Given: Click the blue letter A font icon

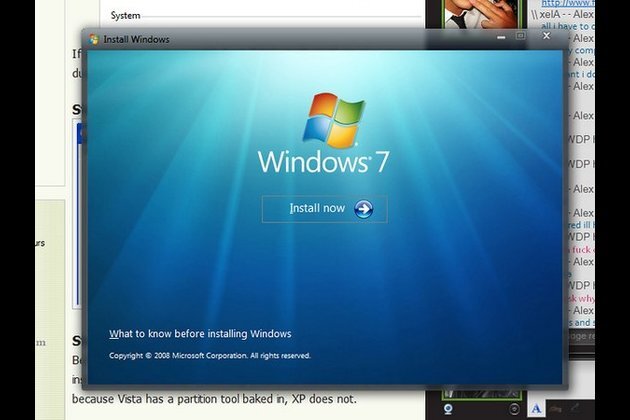Looking at the screenshot, I should (x=537, y=407).
